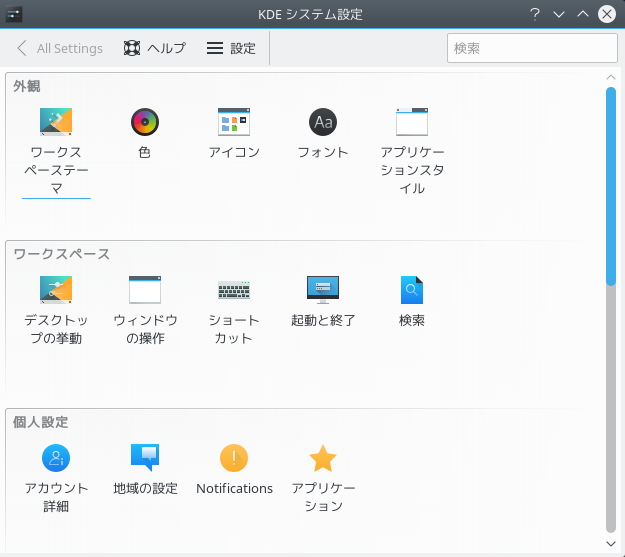Click the 検索 search input field

coord(532,48)
